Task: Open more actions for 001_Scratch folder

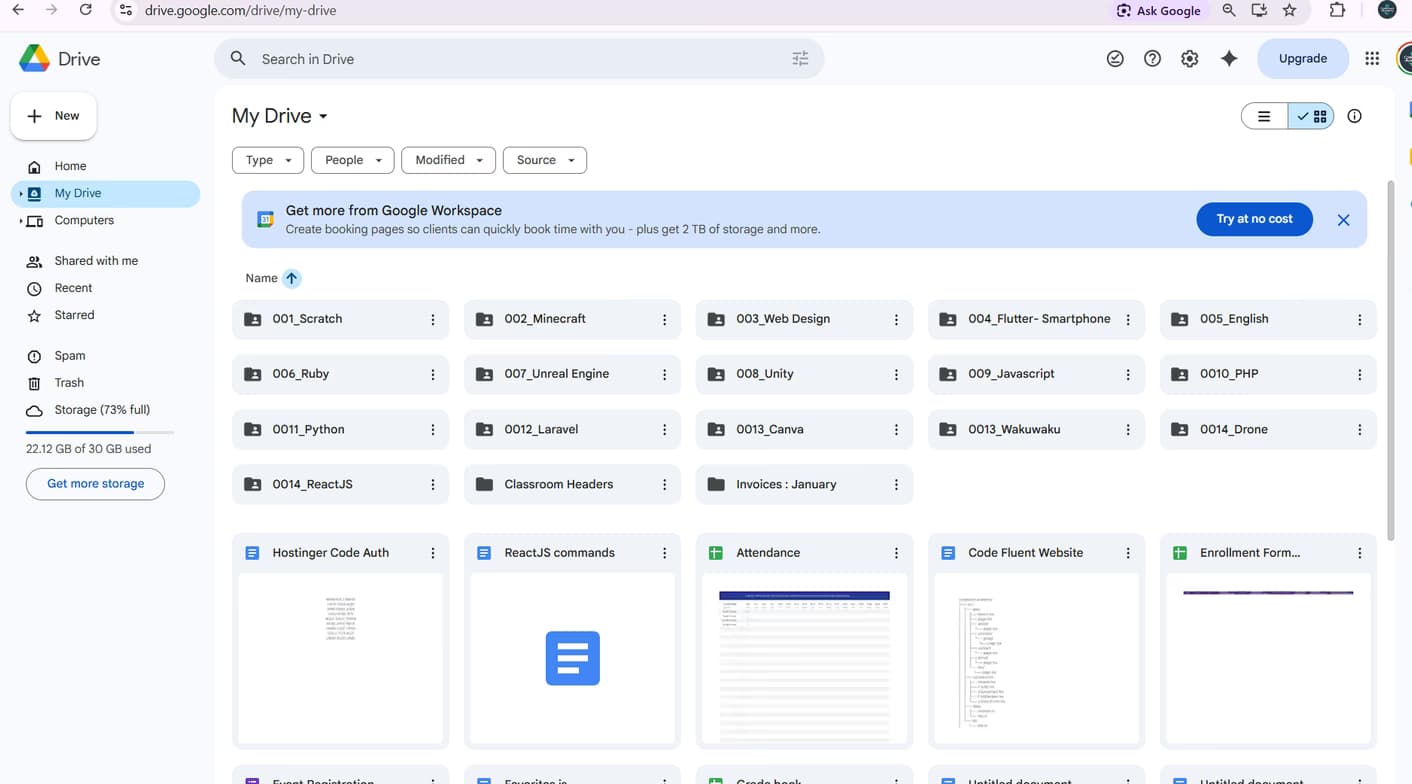Action: tap(433, 320)
